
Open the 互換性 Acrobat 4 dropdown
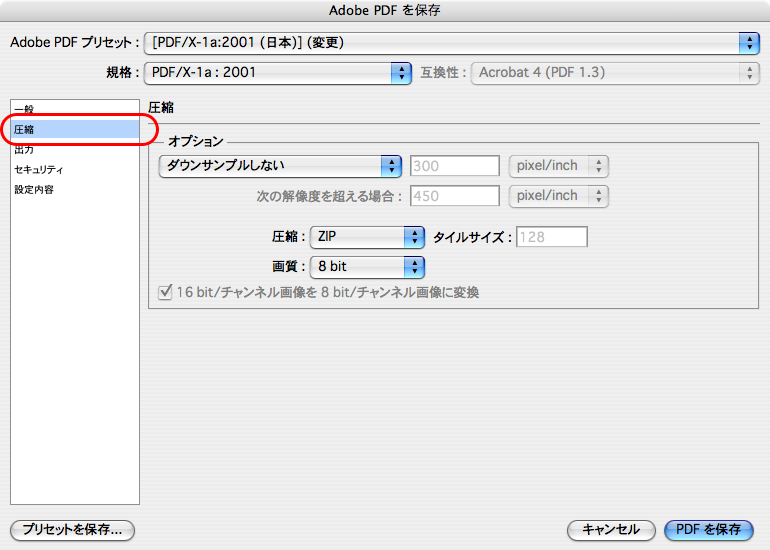click(x=615, y=73)
